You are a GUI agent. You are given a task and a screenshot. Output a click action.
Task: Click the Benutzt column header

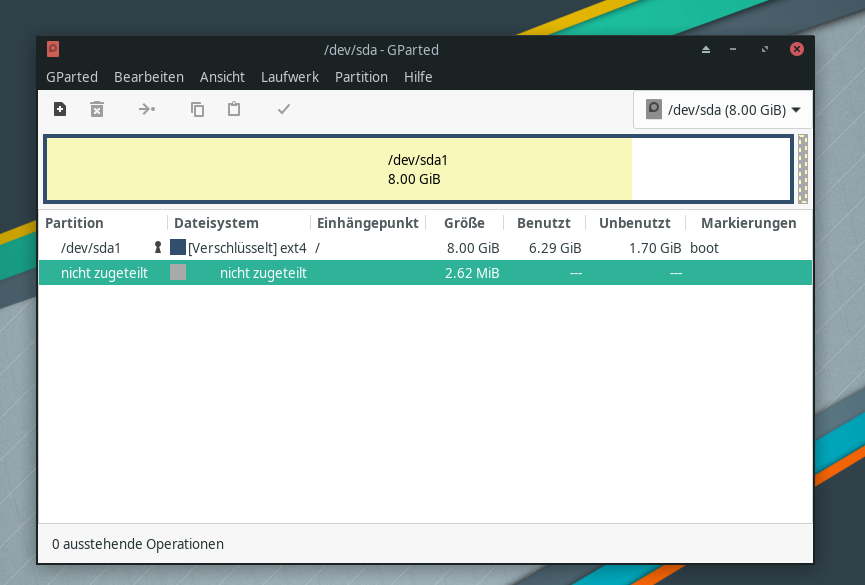pos(544,223)
